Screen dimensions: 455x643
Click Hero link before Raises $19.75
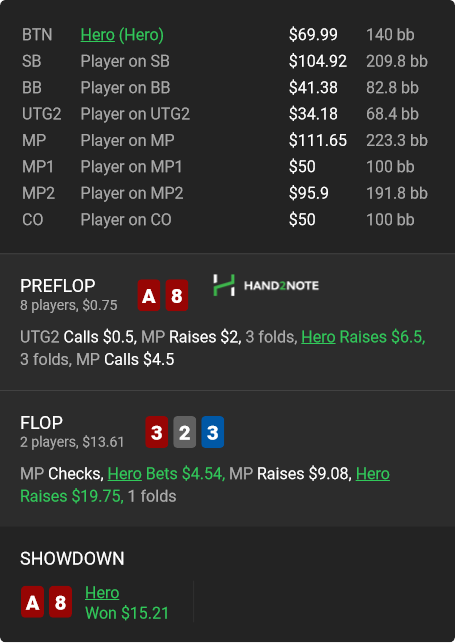pyautogui.click(x=373, y=474)
